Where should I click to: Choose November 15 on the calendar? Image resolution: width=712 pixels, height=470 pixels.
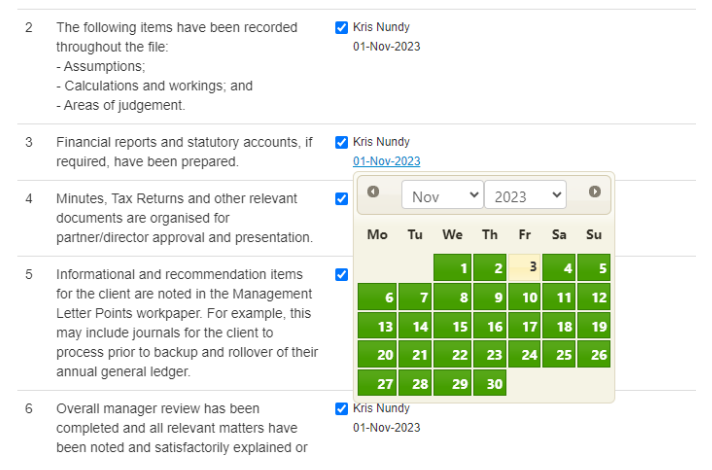click(x=452, y=326)
